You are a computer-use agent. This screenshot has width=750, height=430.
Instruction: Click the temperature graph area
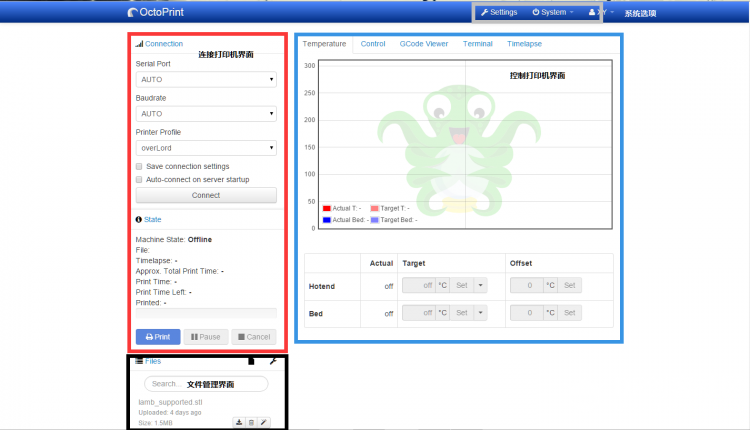465,144
